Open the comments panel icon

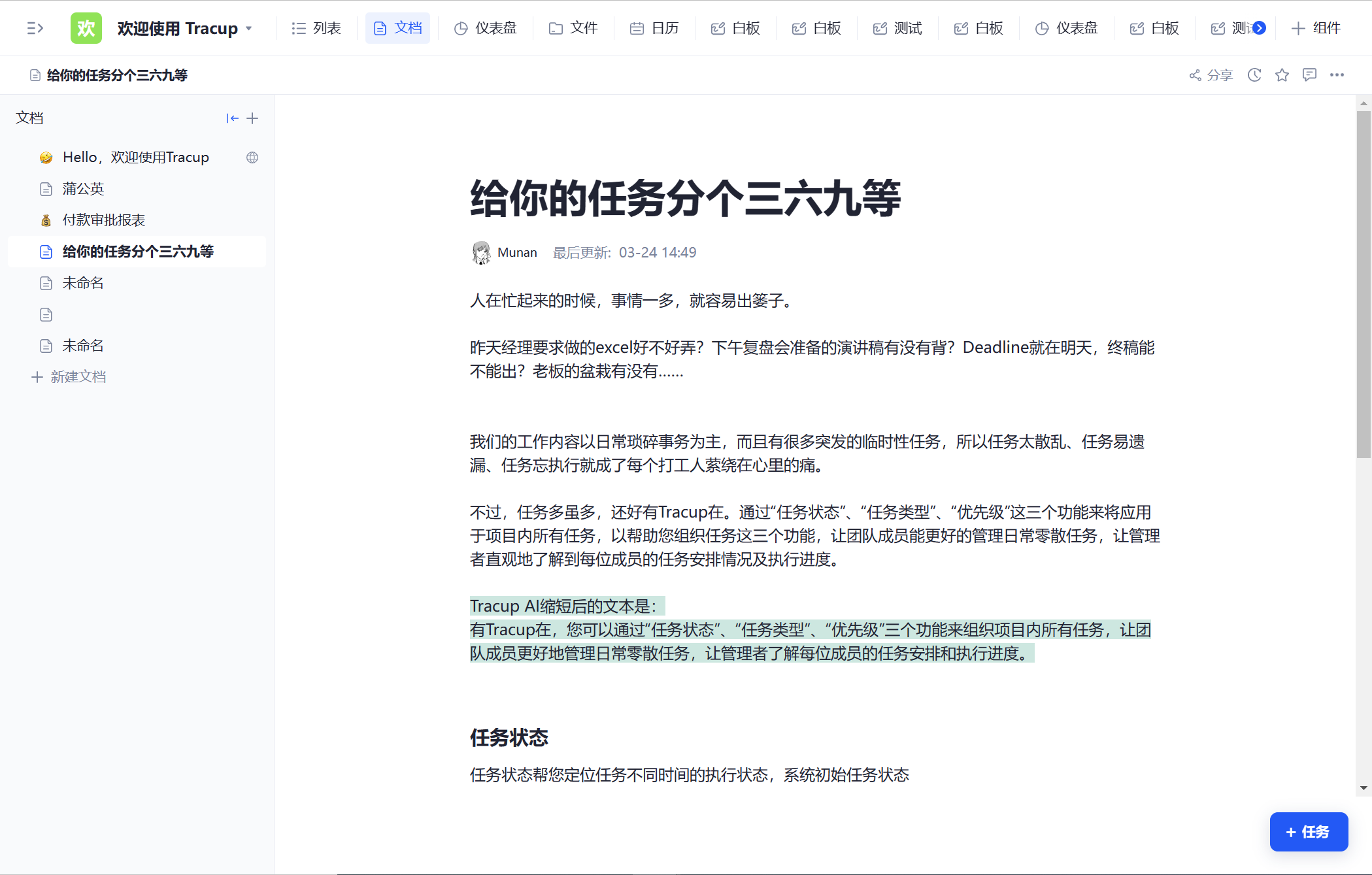pyautogui.click(x=1309, y=75)
